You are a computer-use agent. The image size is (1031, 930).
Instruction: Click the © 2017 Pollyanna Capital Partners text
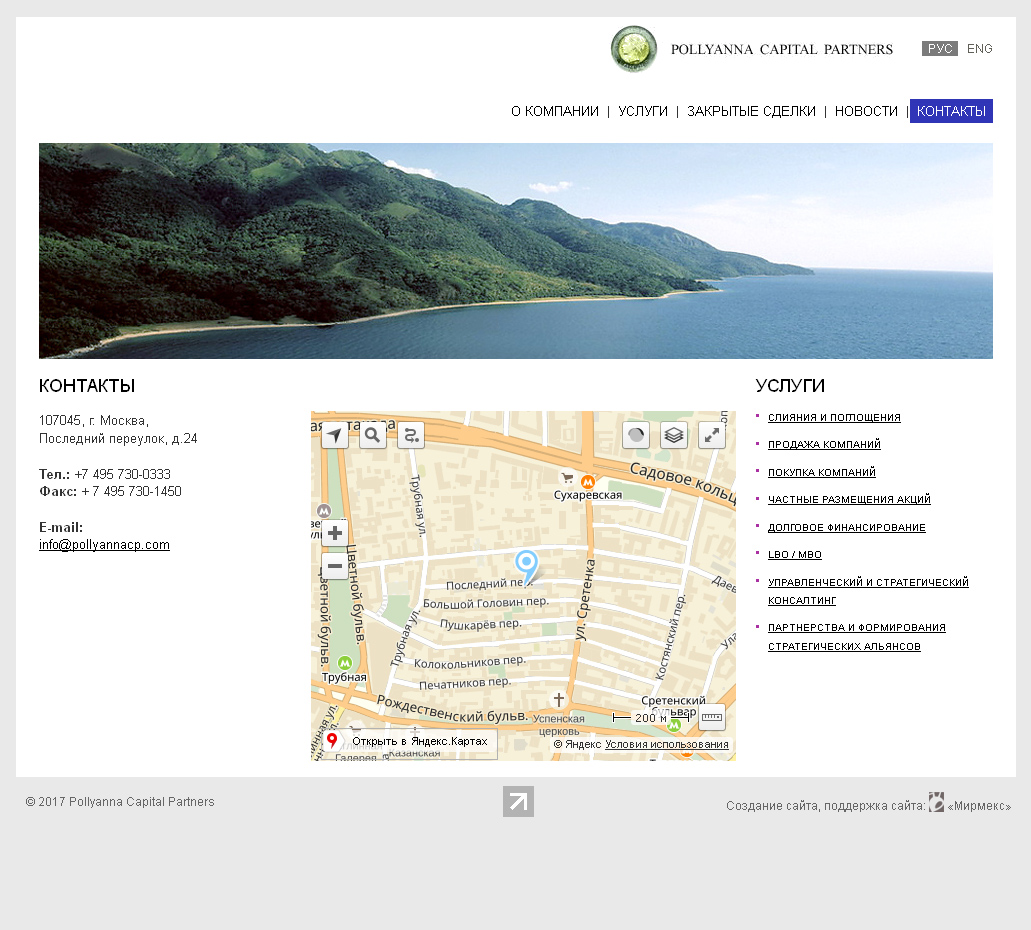click(x=120, y=802)
